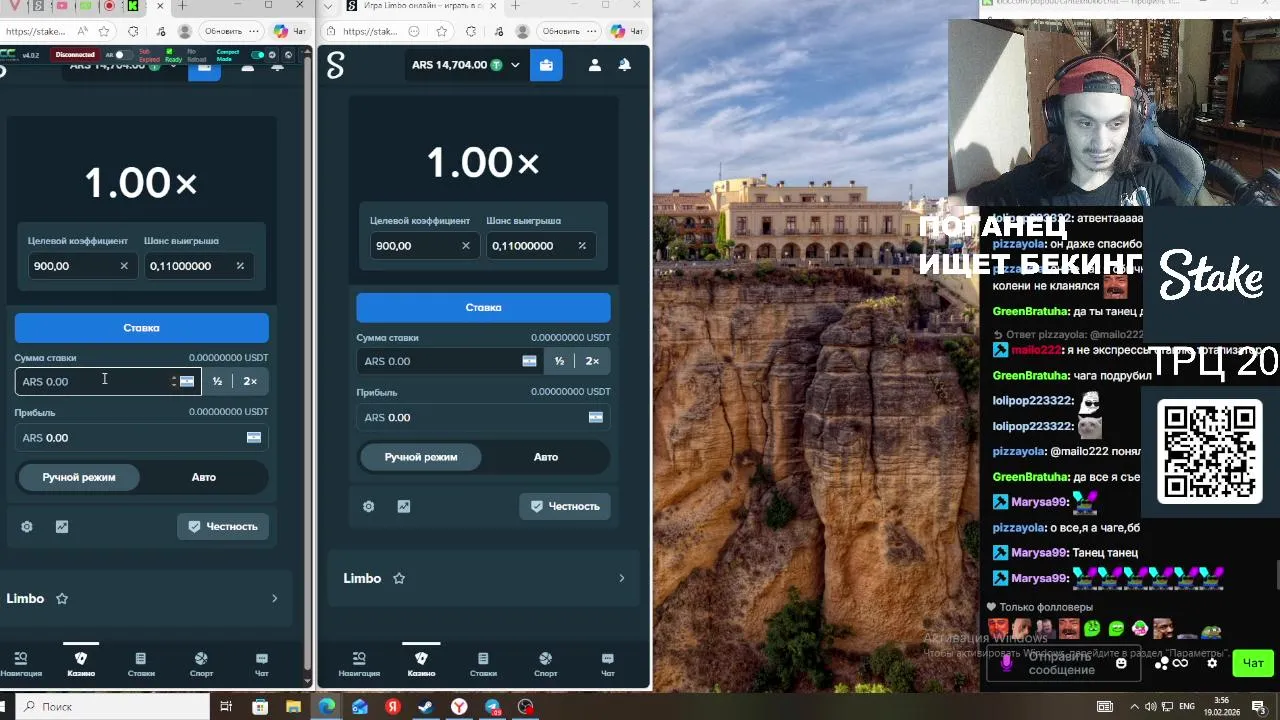Toggle the Compact Mode switch in the left extension bar
The height and width of the screenshot is (720, 1280).
point(257,55)
